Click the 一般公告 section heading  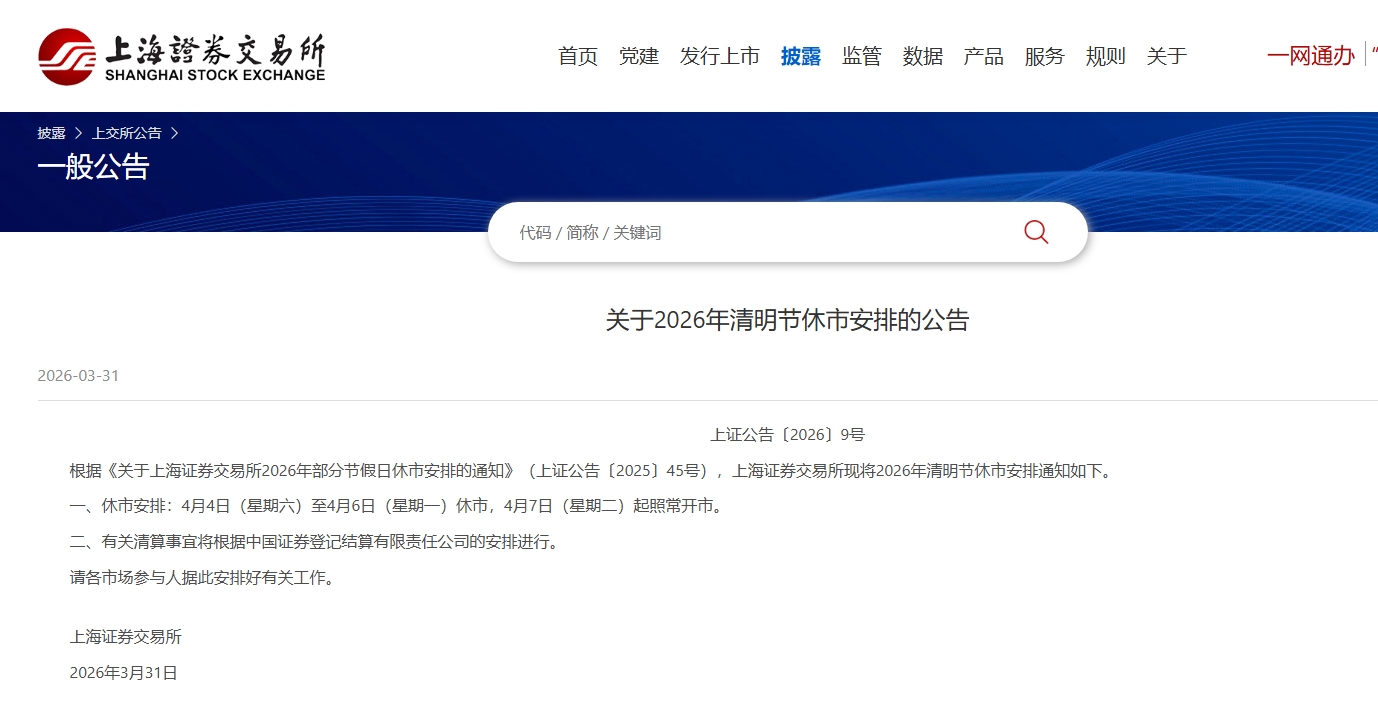pos(93,167)
